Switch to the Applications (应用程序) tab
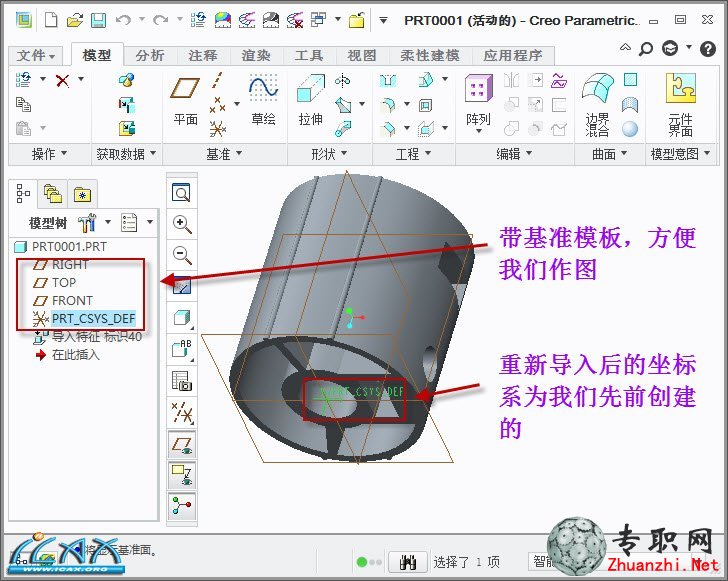Viewport: 728px width, 581px height. pos(513,56)
